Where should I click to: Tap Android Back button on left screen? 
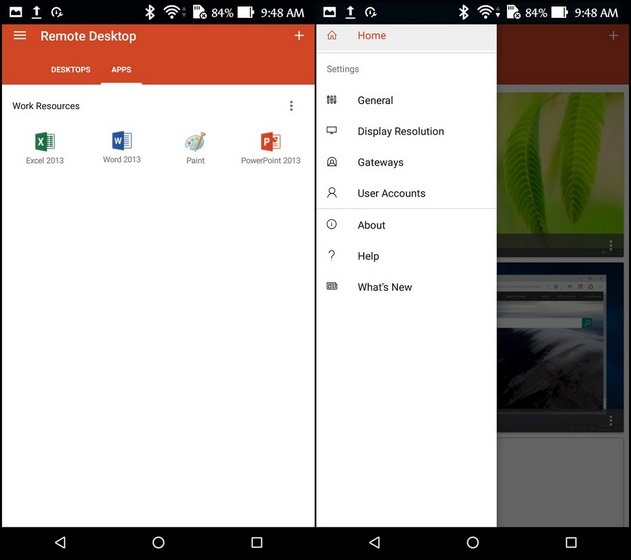(x=60, y=543)
